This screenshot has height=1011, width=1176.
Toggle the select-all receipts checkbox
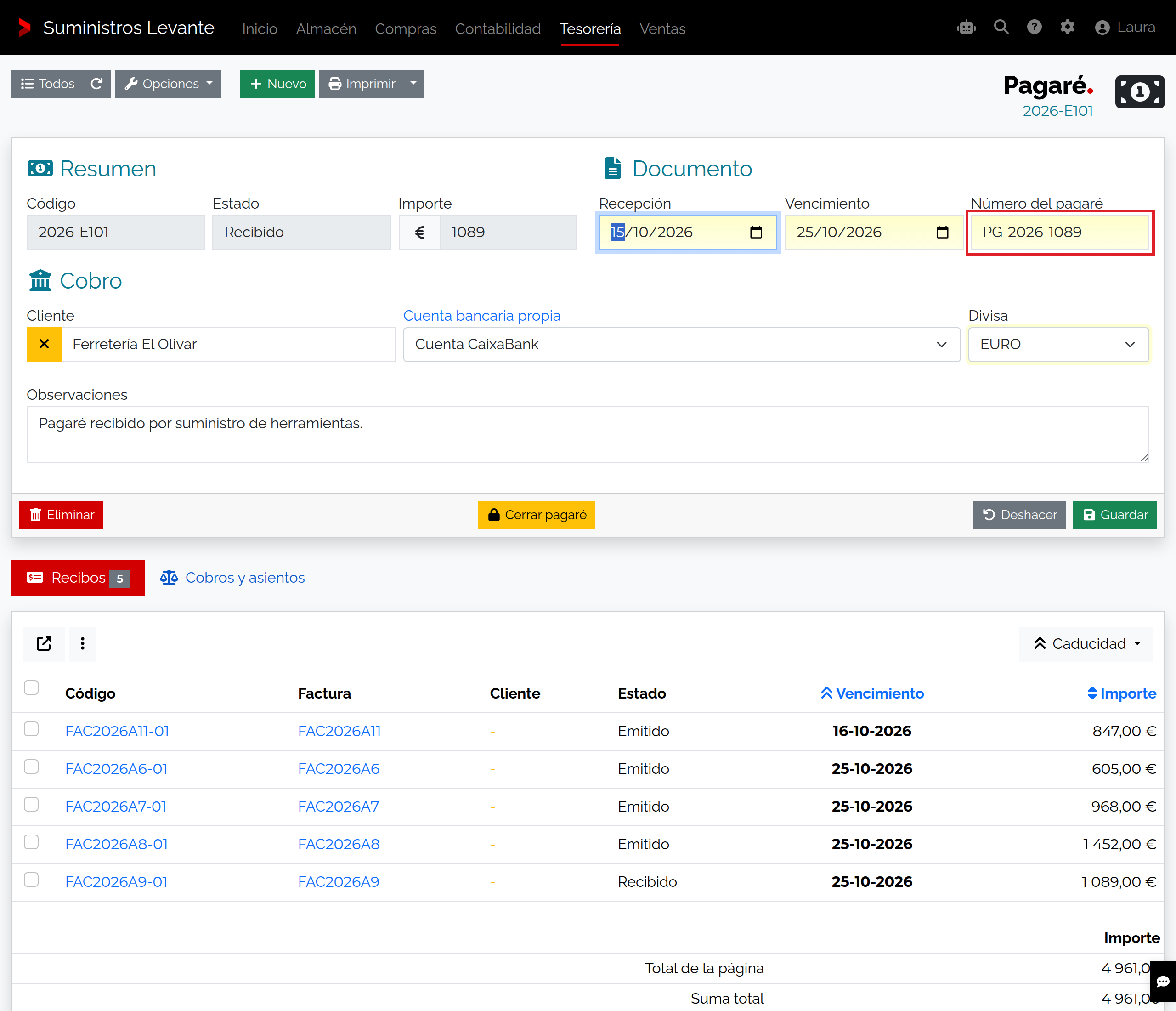[31, 687]
